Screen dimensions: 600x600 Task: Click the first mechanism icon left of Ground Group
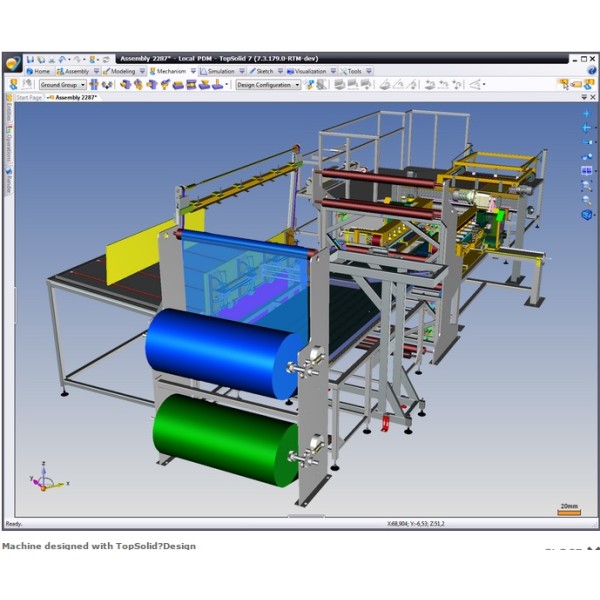(14, 84)
